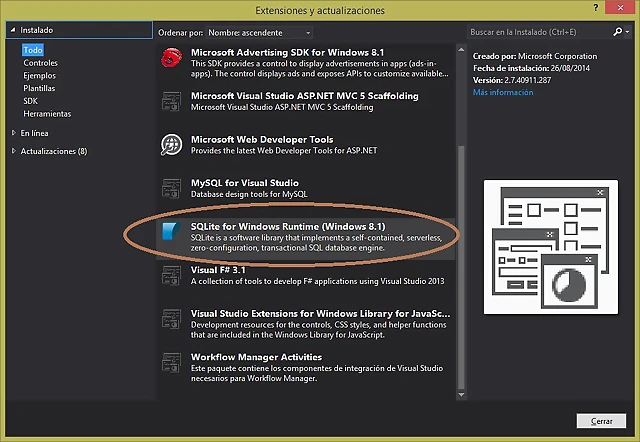
Task: Select the Plantillas category
Action: tap(39, 88)
